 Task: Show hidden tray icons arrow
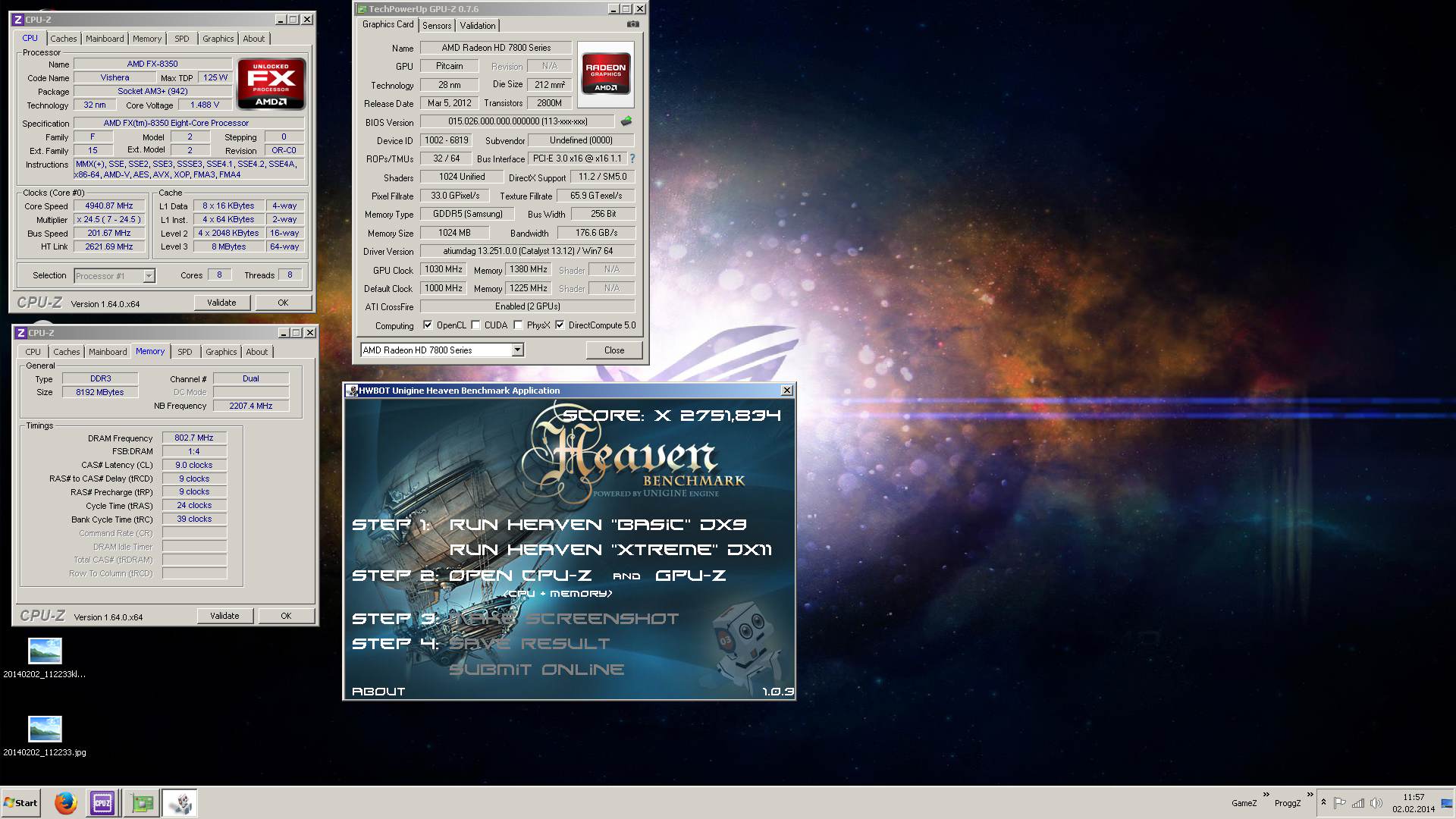point(1323,803)
